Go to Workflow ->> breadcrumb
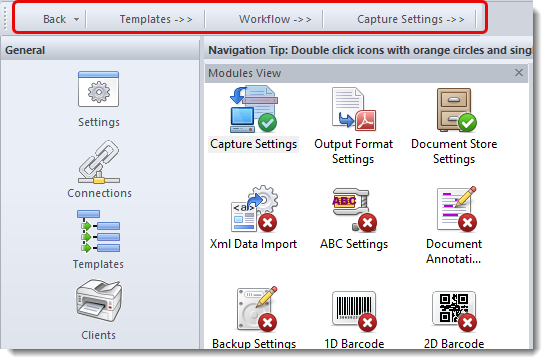Image resolution: width=548 pixels, height=364 pixels. pos(275,19)
